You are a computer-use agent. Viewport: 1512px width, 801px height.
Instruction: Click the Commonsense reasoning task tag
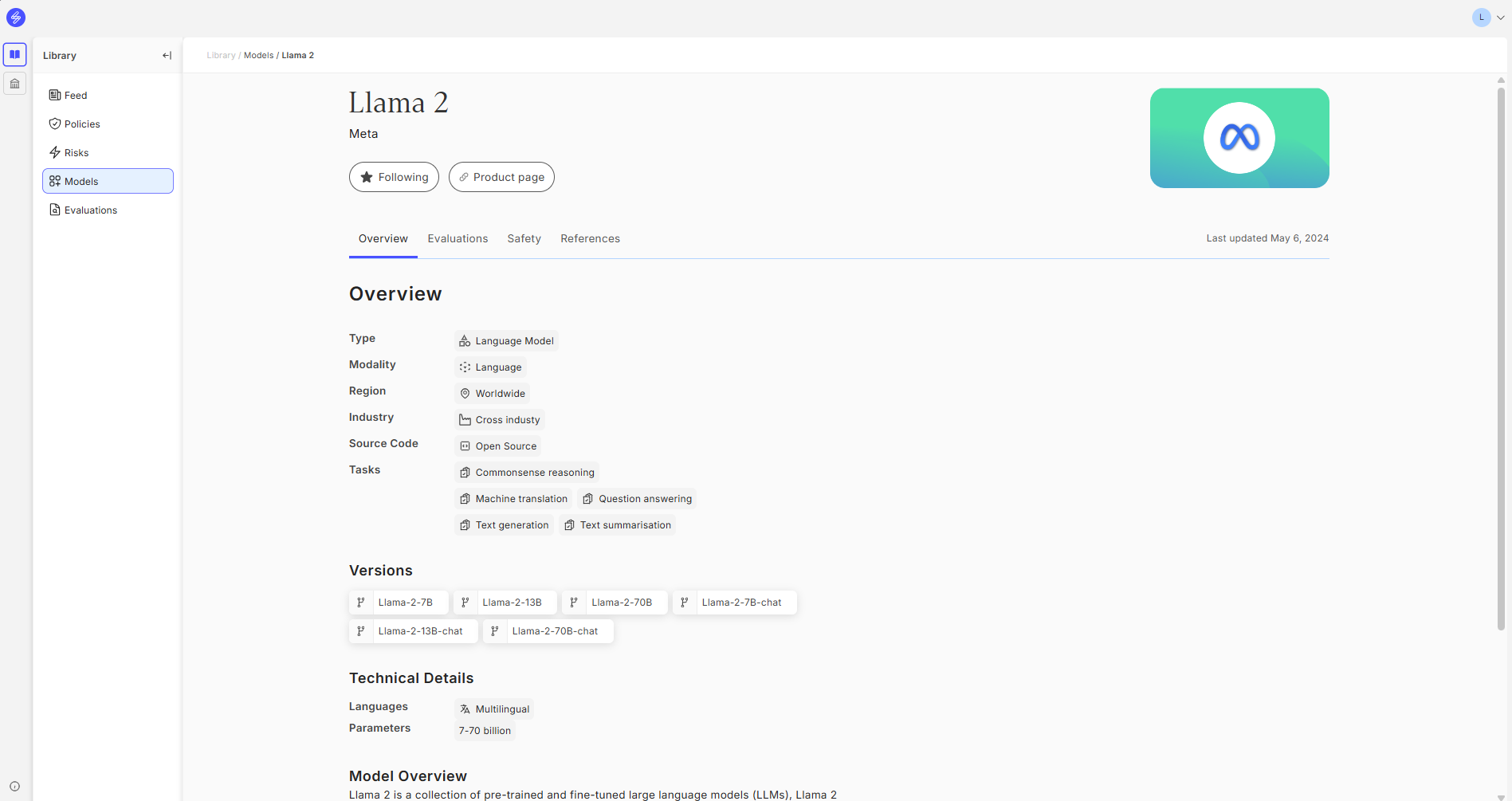click(527, 473)
